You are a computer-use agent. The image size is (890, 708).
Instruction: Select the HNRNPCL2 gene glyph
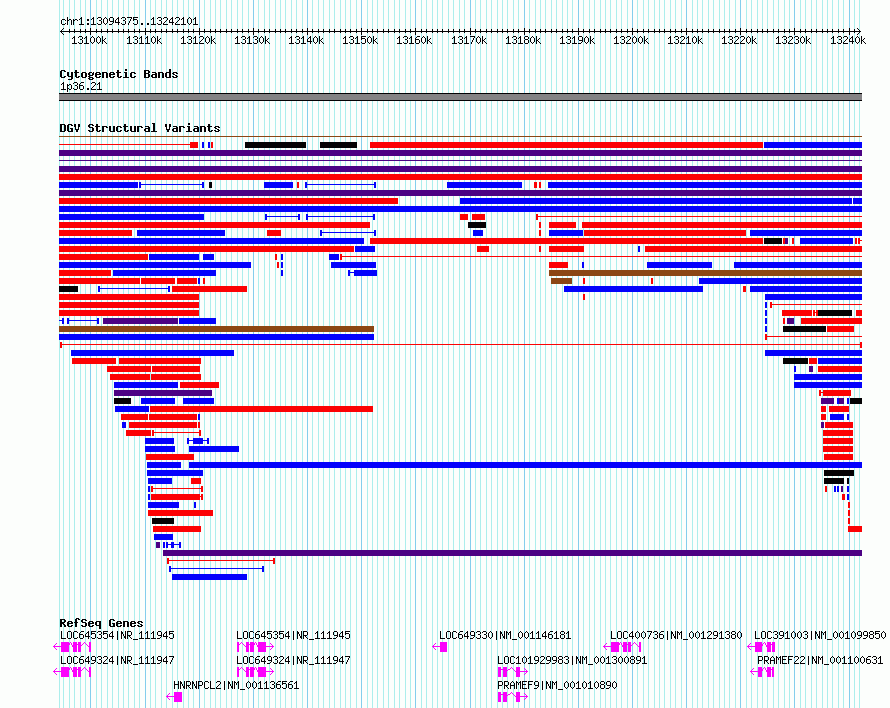(174, 697)
